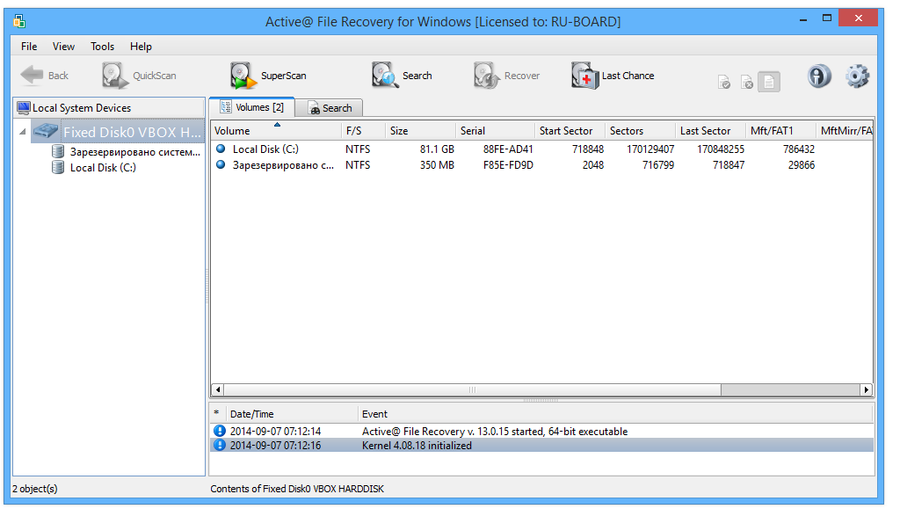The height and width of the screenshot is (516, 900).
Task: Click the Back arrow icon
Action: click(32, 75)
